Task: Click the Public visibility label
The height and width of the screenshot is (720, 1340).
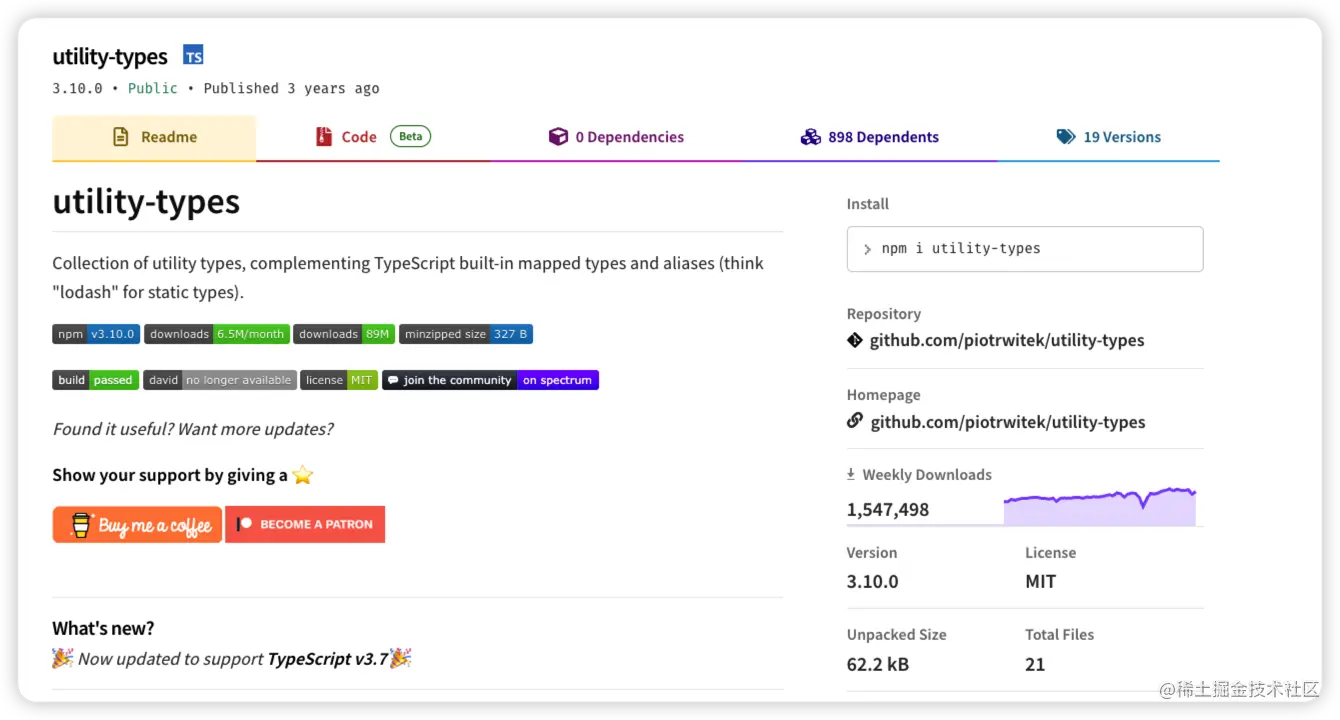Action: (153, 88)
